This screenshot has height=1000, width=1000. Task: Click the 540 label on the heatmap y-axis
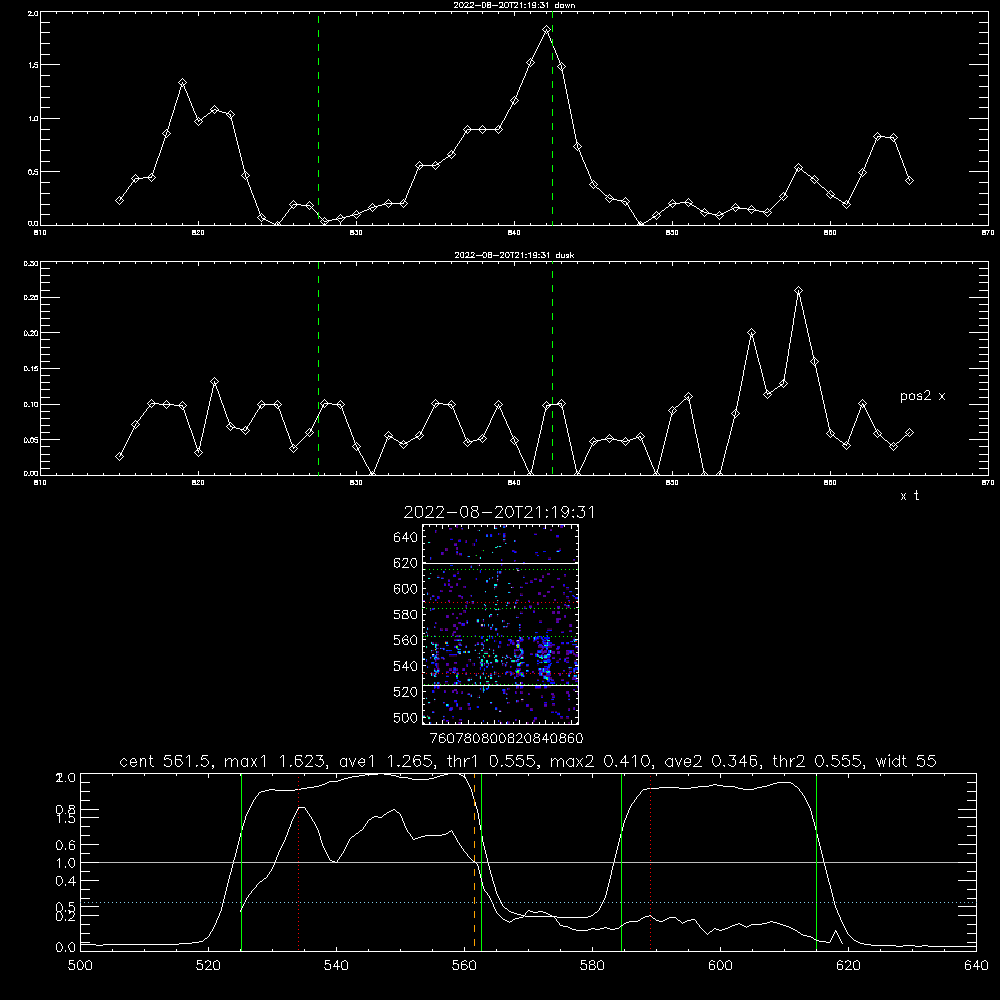pos(406,666)
